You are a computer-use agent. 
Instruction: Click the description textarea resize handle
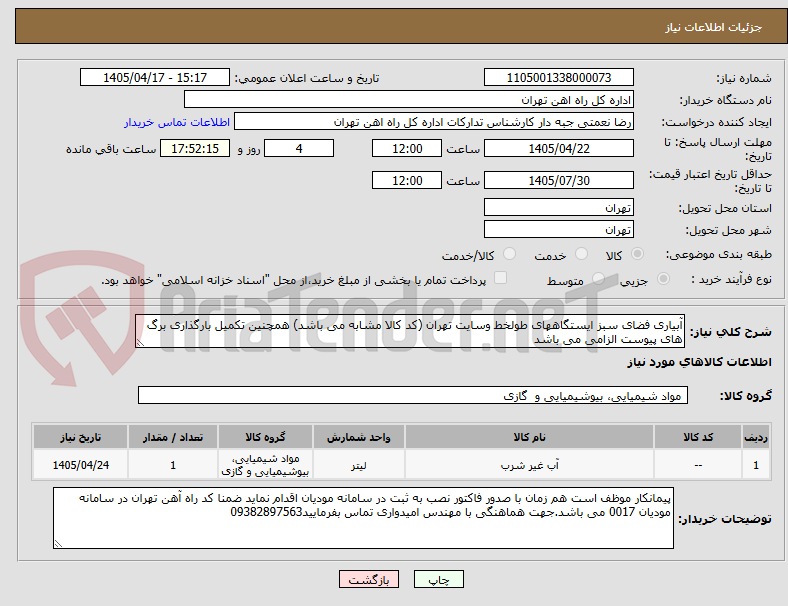tap(140, 343)
